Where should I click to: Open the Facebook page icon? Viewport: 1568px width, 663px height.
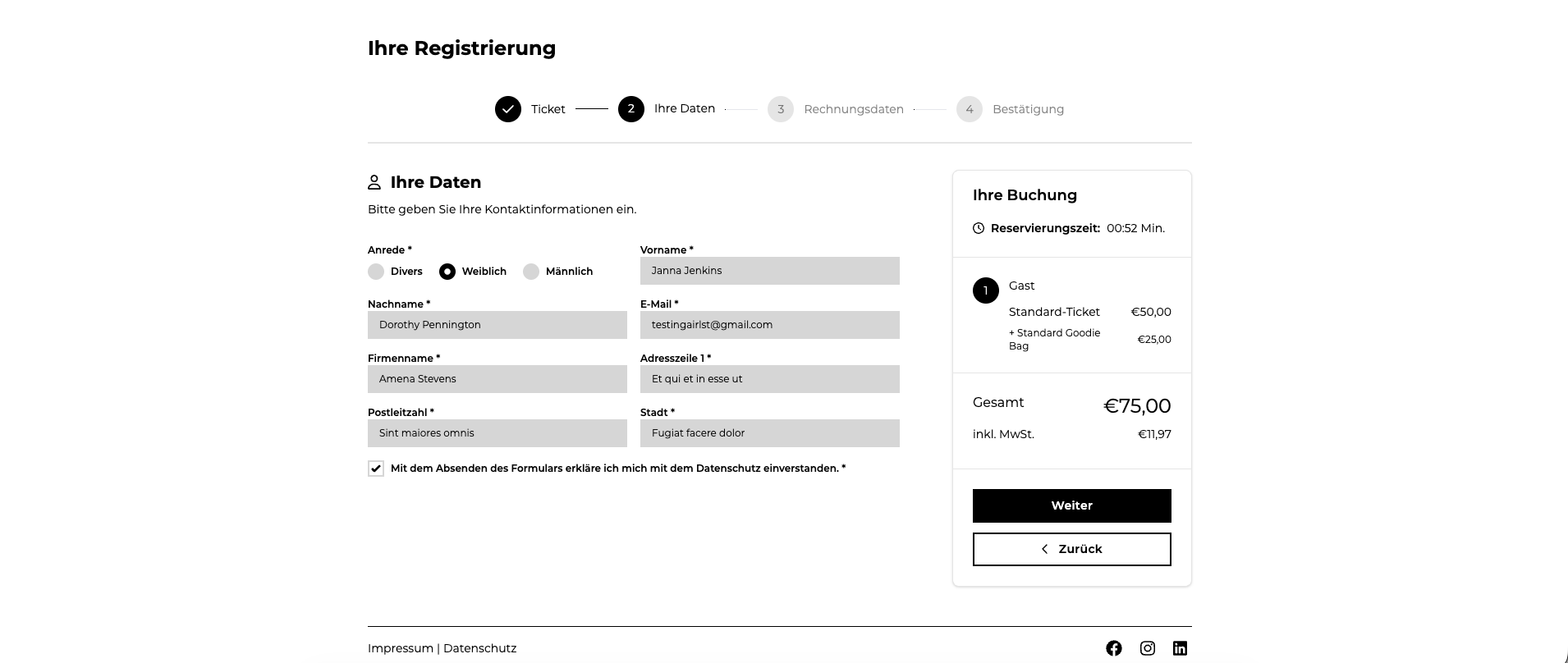coord(1113,648)
